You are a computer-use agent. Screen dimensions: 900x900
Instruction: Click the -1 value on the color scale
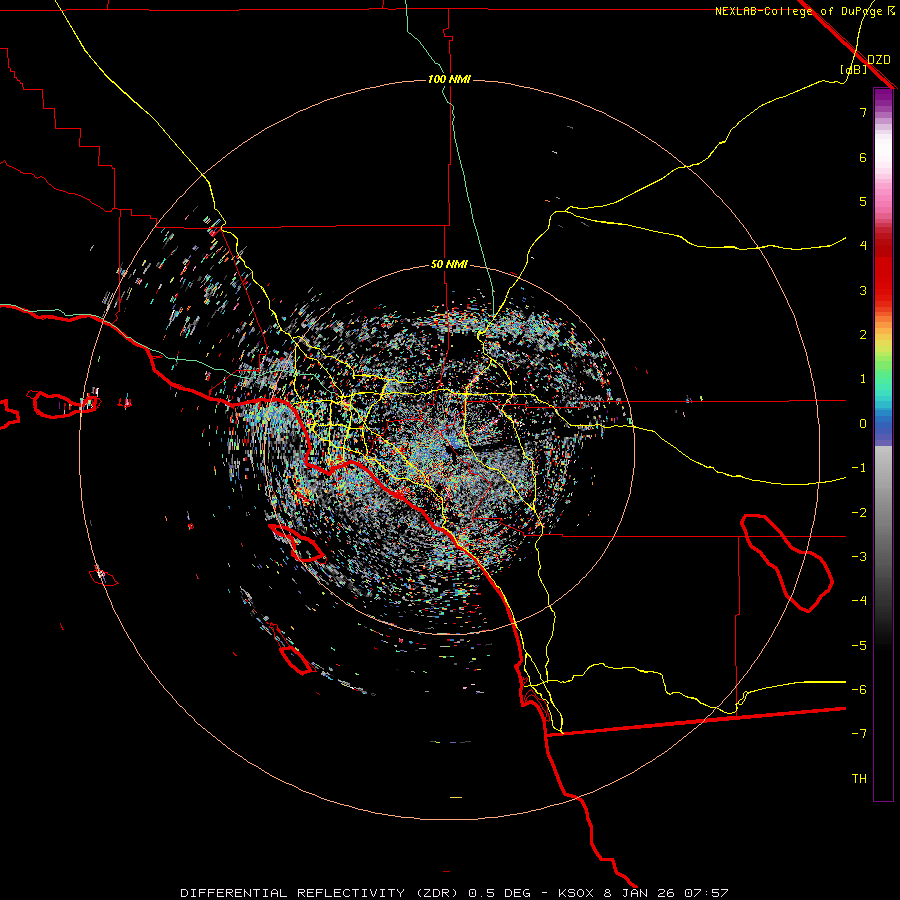tap(859, 468)
